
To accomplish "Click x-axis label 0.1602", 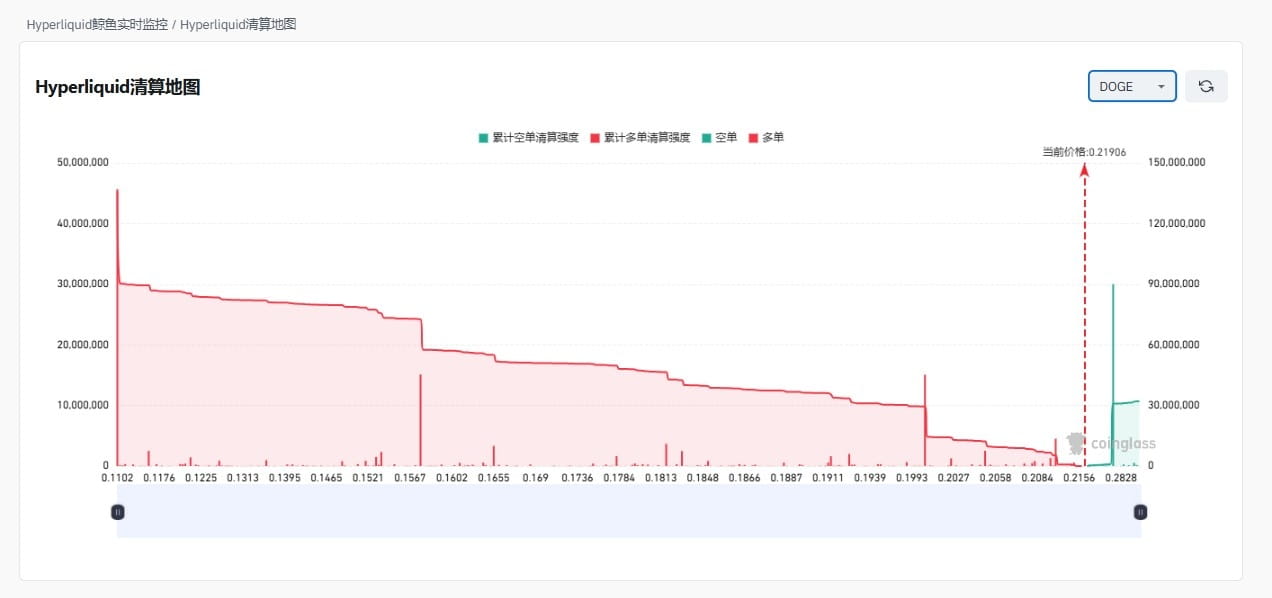I will [x=451, y=479].
